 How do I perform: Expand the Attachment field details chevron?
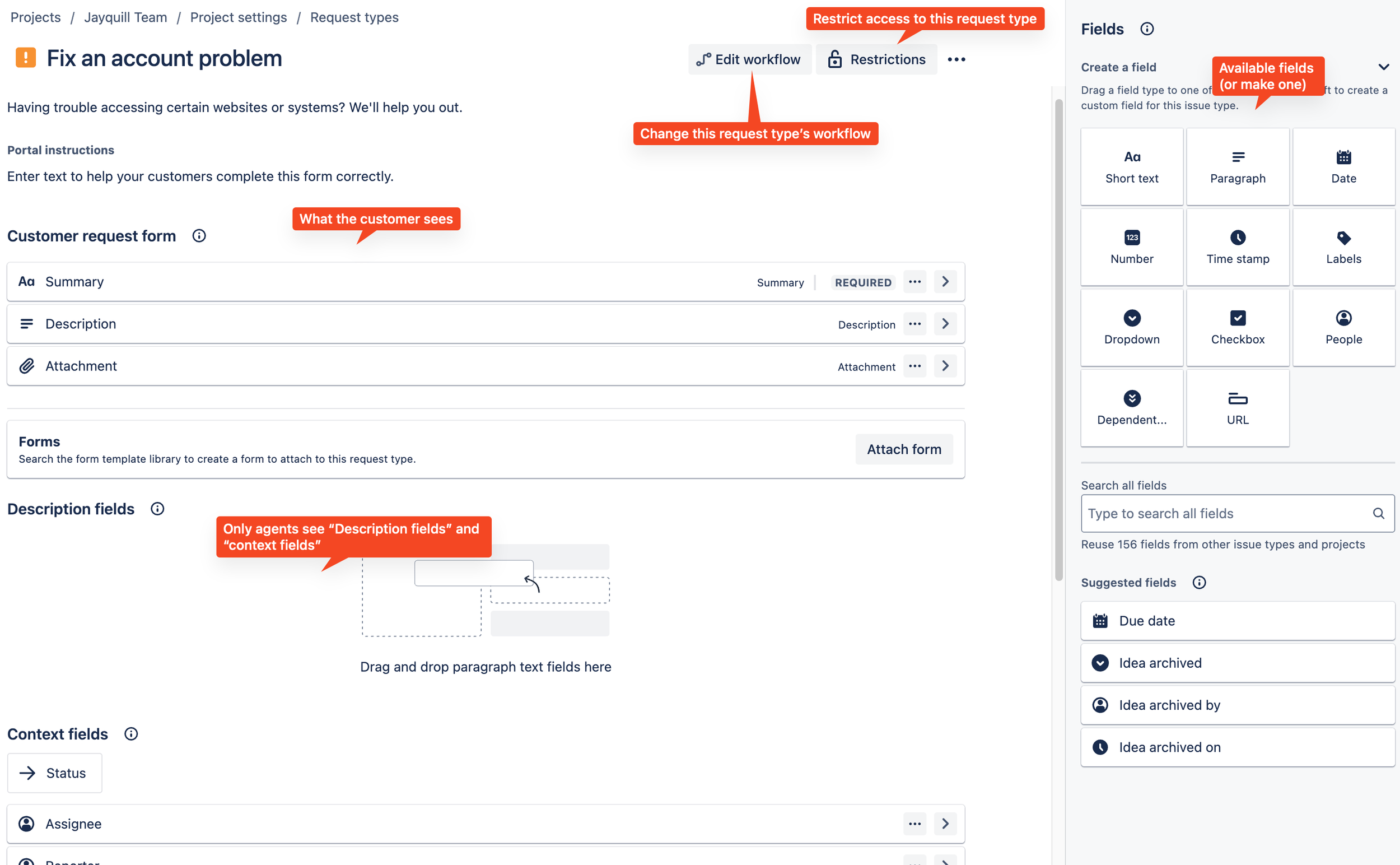(x=945, y=366)
